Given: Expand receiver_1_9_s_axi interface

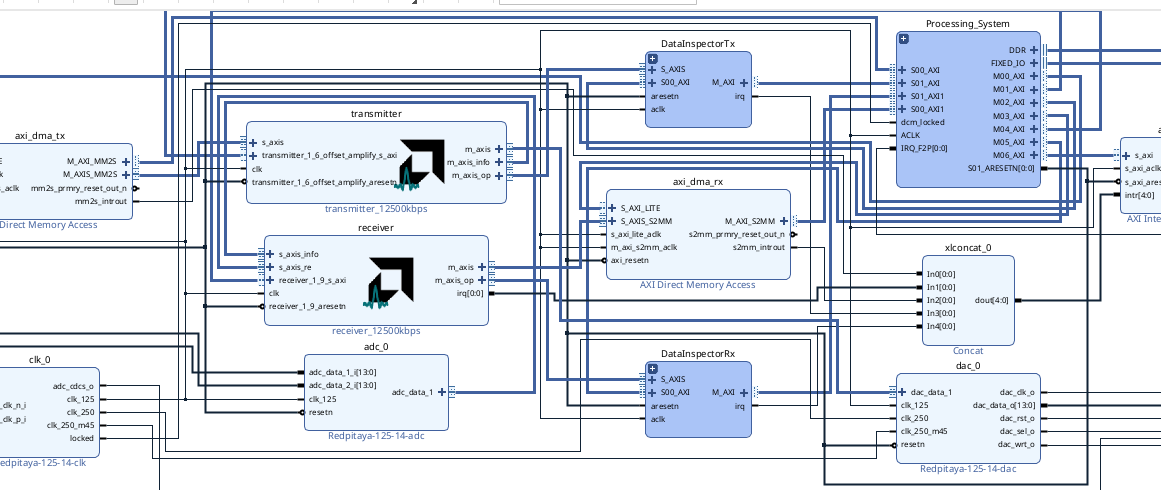Looking at the screenshot, I should [x=271, y=281].
